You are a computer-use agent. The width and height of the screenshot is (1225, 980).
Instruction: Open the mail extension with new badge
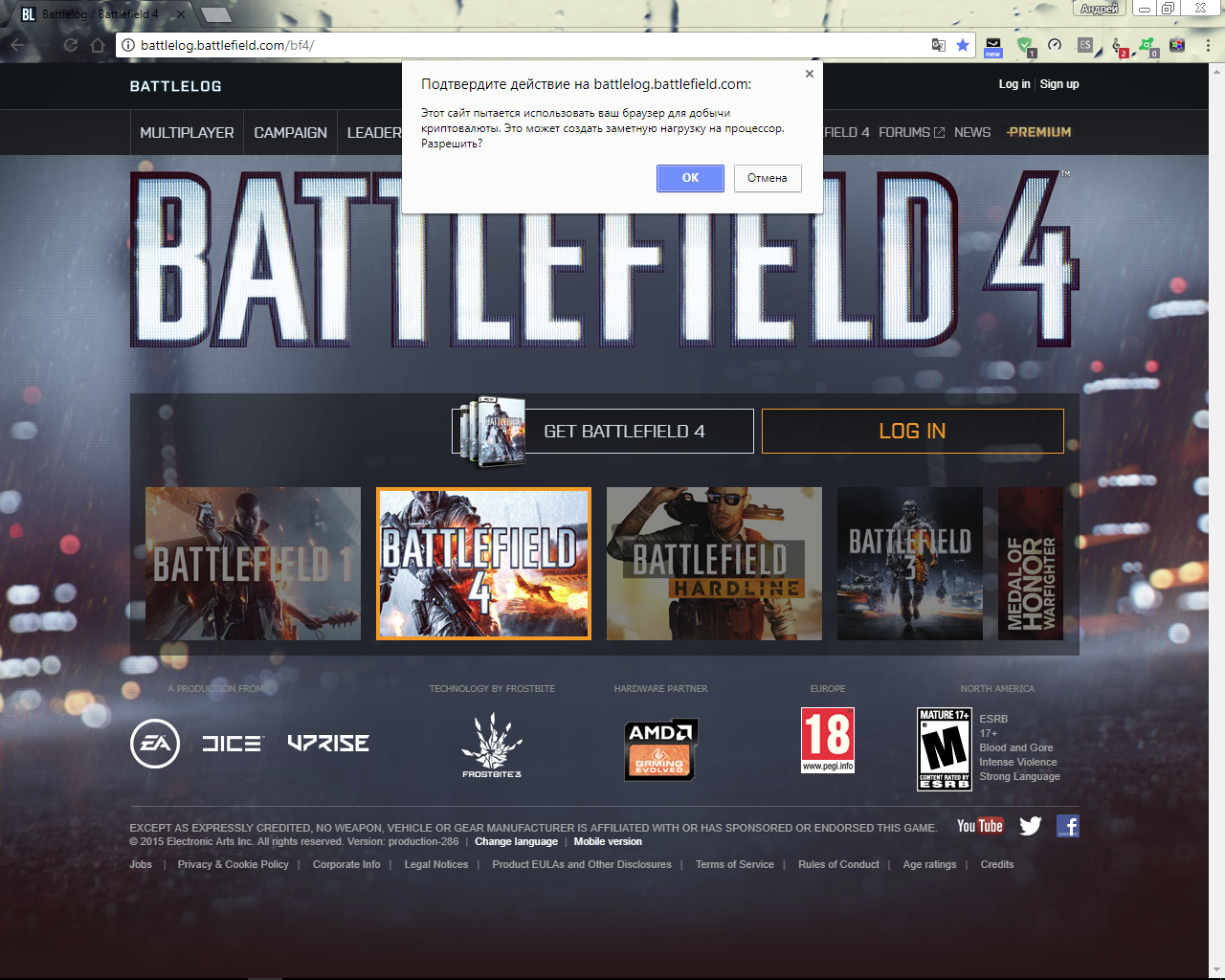tap(993, 46)
